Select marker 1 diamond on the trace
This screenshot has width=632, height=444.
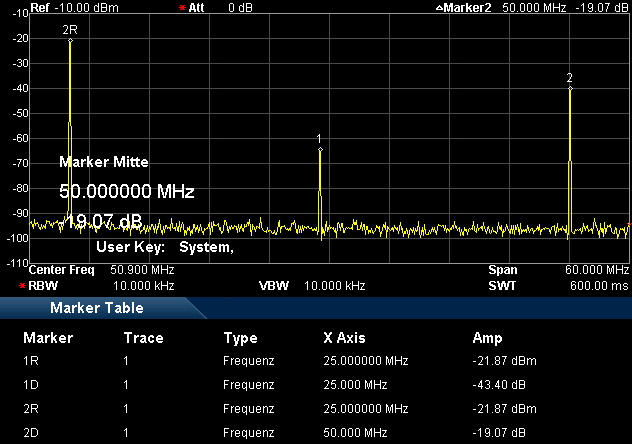[x=320, y=149]
